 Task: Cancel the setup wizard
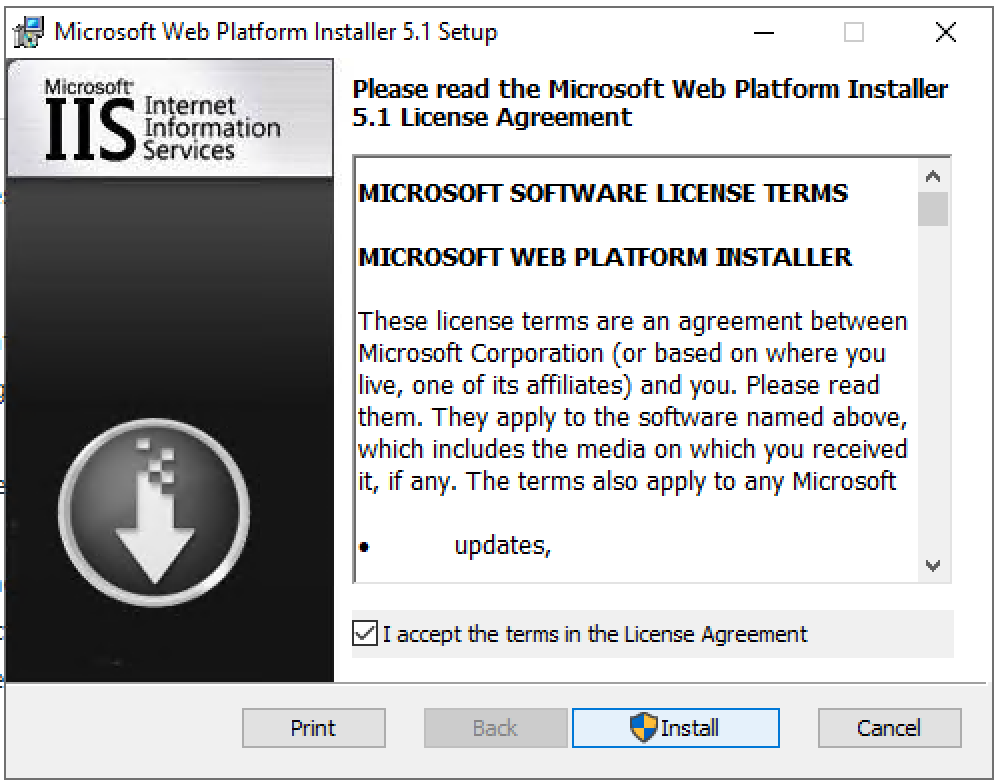click(889, 728)
